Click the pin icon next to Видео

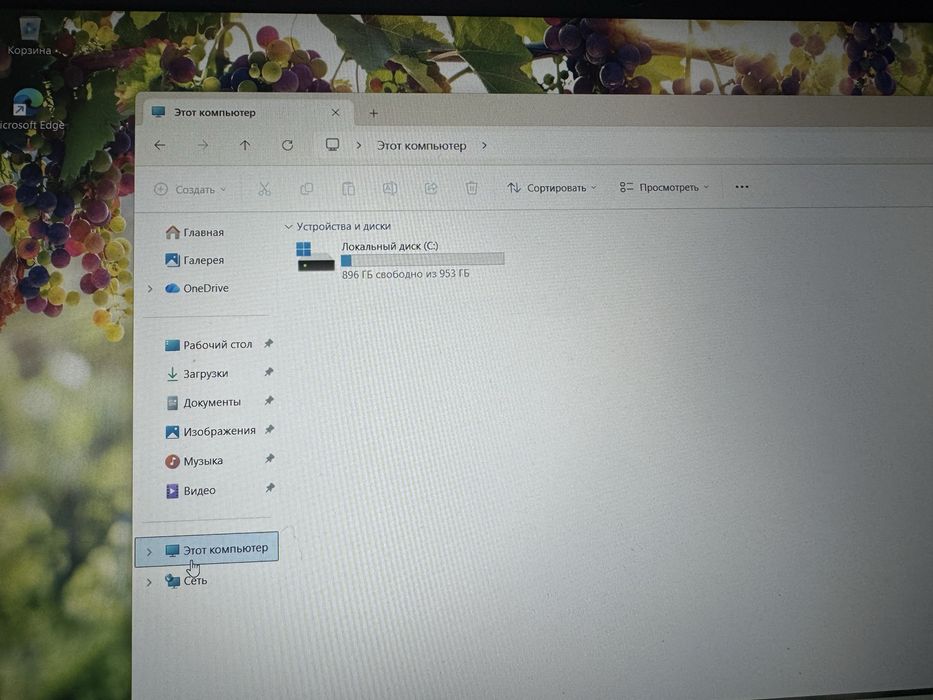tap(270, 488)
